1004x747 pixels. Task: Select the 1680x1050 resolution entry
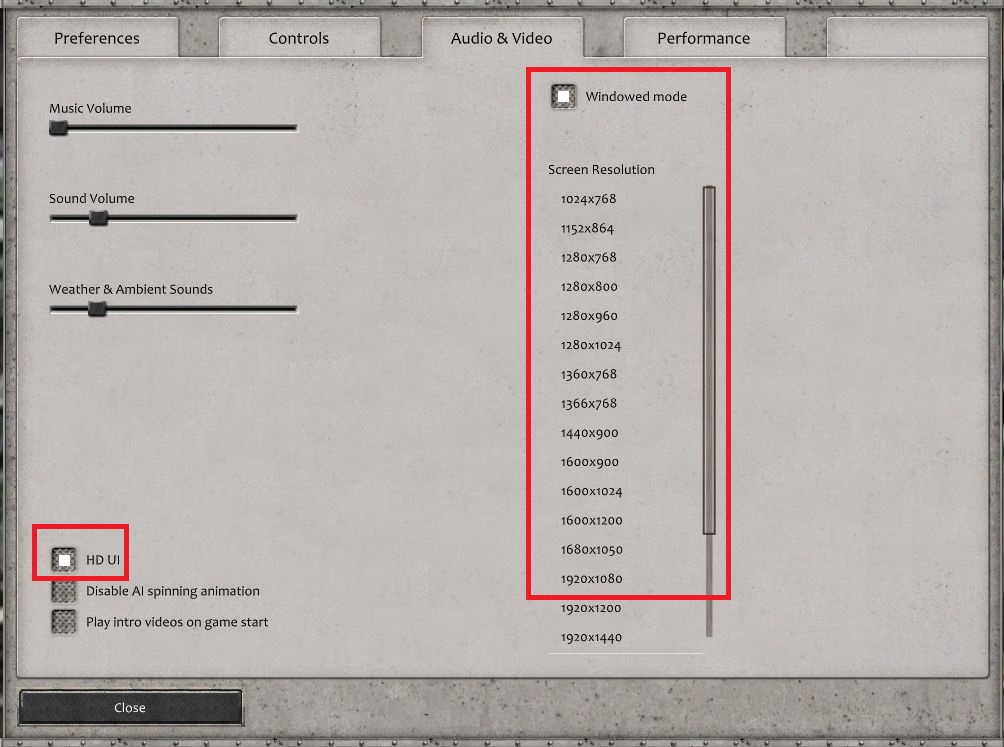[591, 550]
